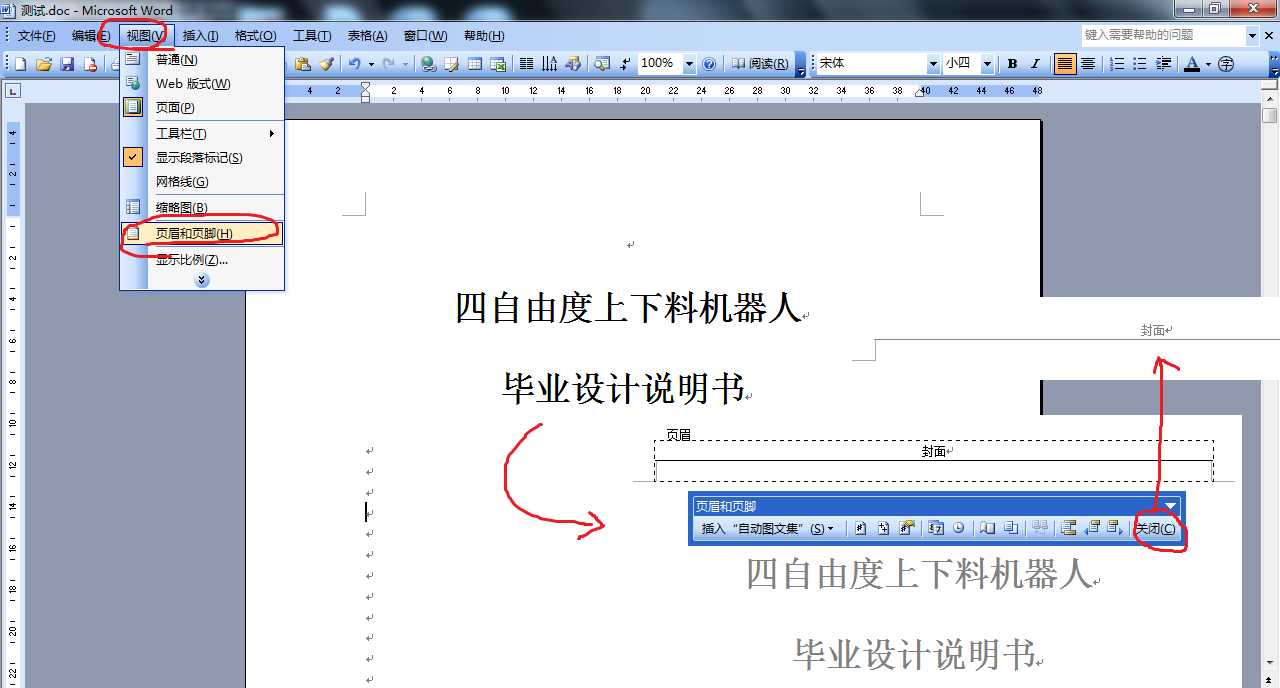Toggle show/hide document text icon
The width and height of the screenshot is (1280, 688).
click(1010, 528)
